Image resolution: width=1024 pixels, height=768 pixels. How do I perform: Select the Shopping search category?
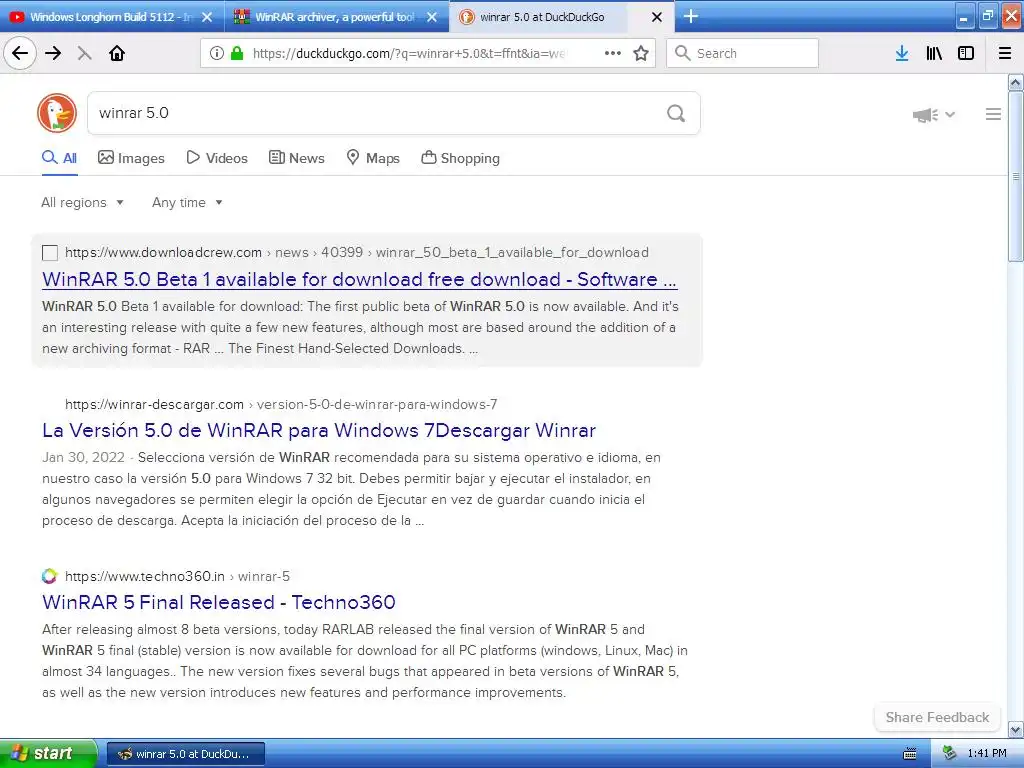coord(460,158)
